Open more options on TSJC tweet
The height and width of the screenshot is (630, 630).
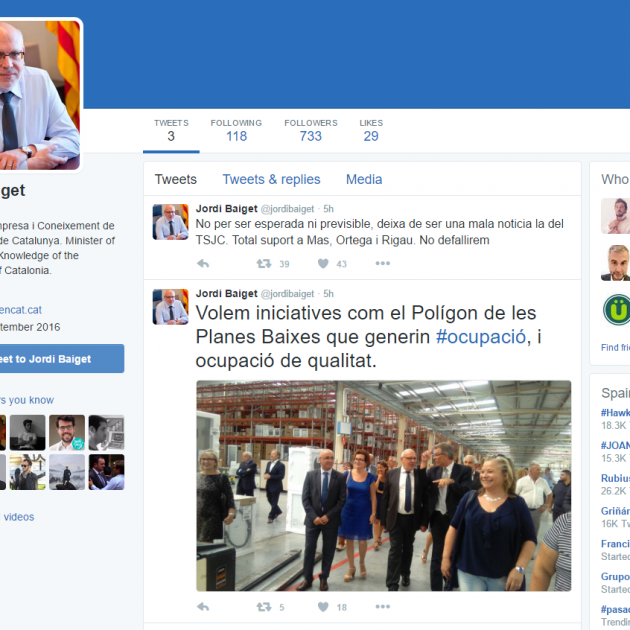[382, 264]
